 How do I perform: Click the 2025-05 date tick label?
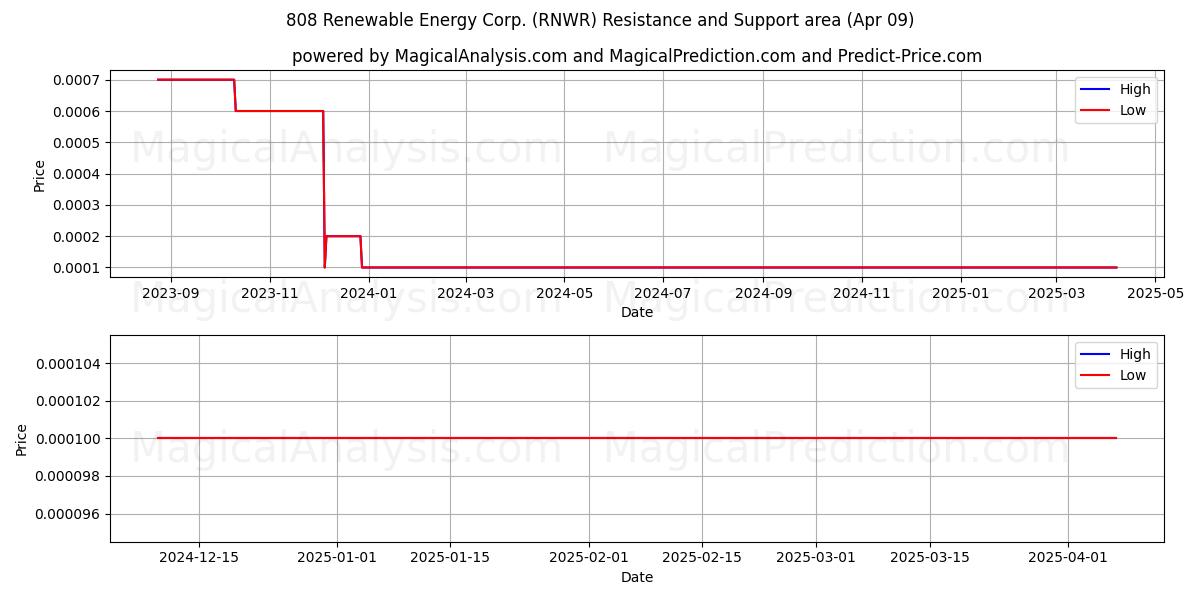pos(1155,293)
